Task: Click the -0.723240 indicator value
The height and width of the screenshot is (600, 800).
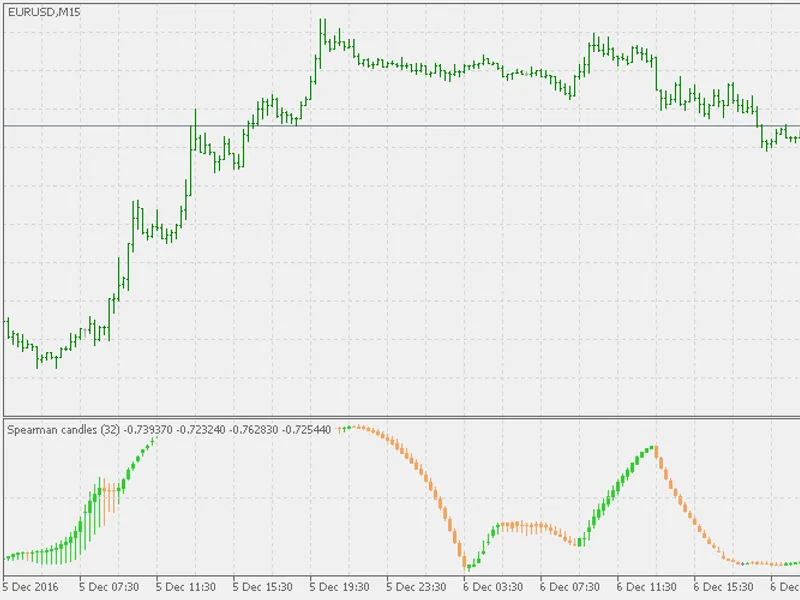Action: coord(201,430)
